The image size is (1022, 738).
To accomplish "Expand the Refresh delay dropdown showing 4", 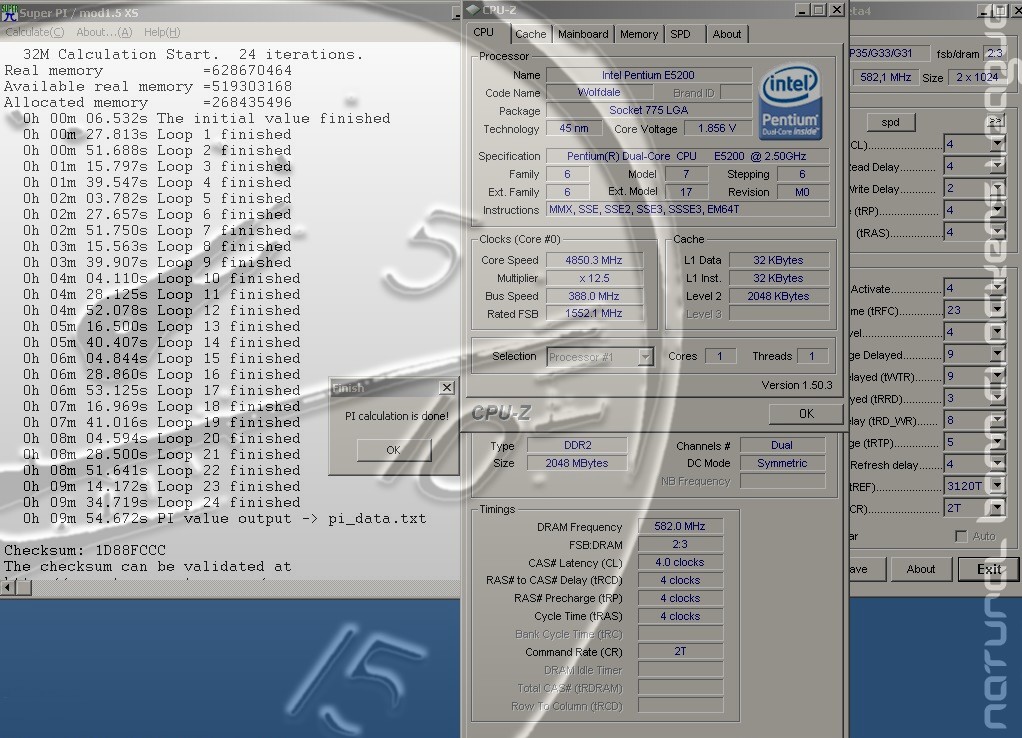I will 997,465.
